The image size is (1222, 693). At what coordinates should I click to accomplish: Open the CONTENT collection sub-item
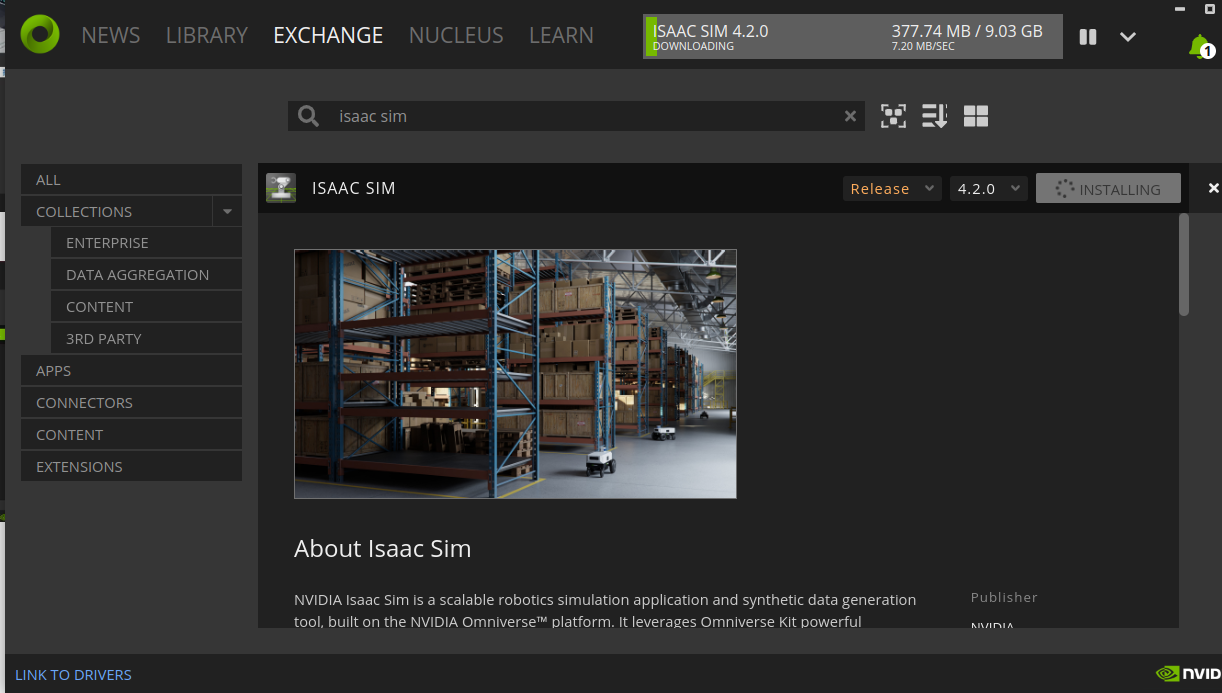147,307
